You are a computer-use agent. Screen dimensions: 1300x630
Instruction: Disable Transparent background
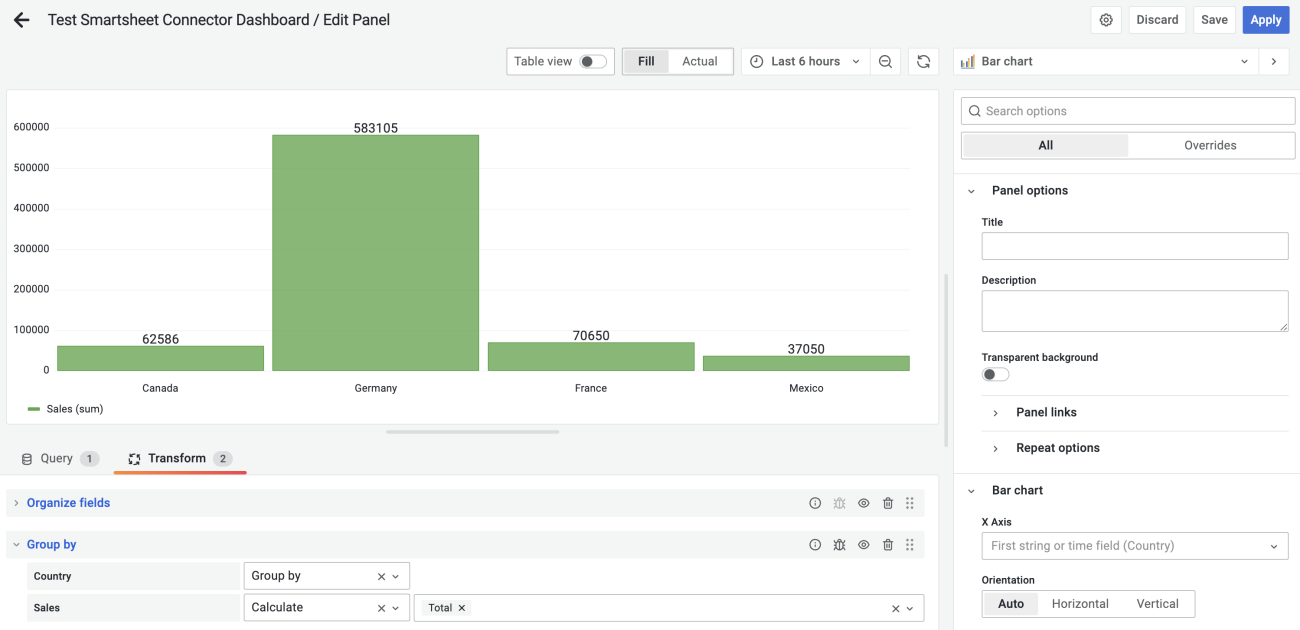(x=995, y=373)
